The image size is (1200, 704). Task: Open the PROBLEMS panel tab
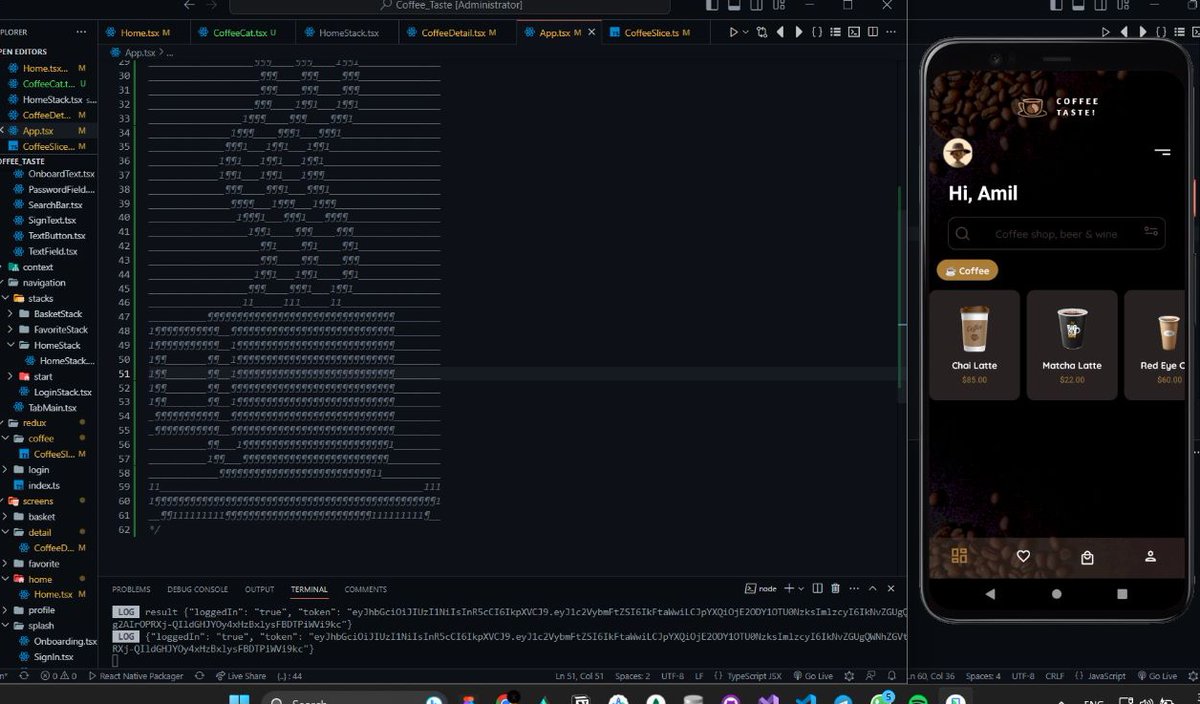[x=131, y=589]
